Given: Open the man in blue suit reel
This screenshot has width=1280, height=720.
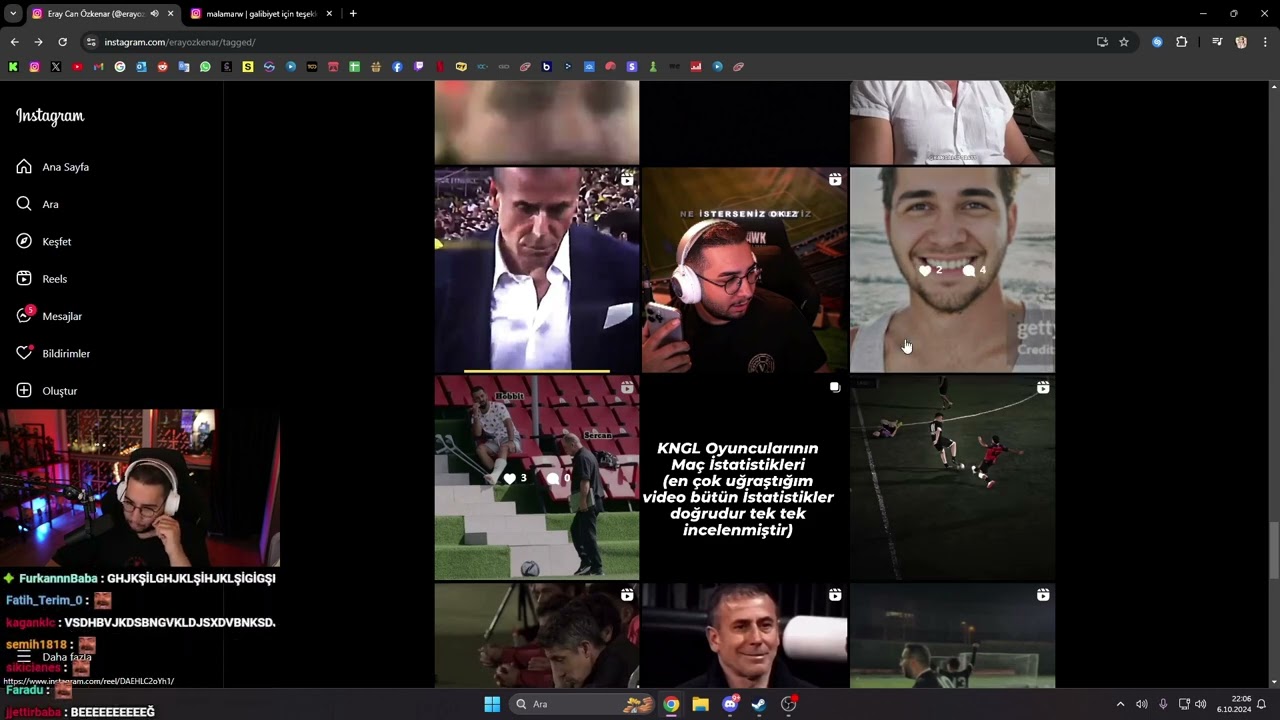Looking at the screenshot, I should (537, 270).
